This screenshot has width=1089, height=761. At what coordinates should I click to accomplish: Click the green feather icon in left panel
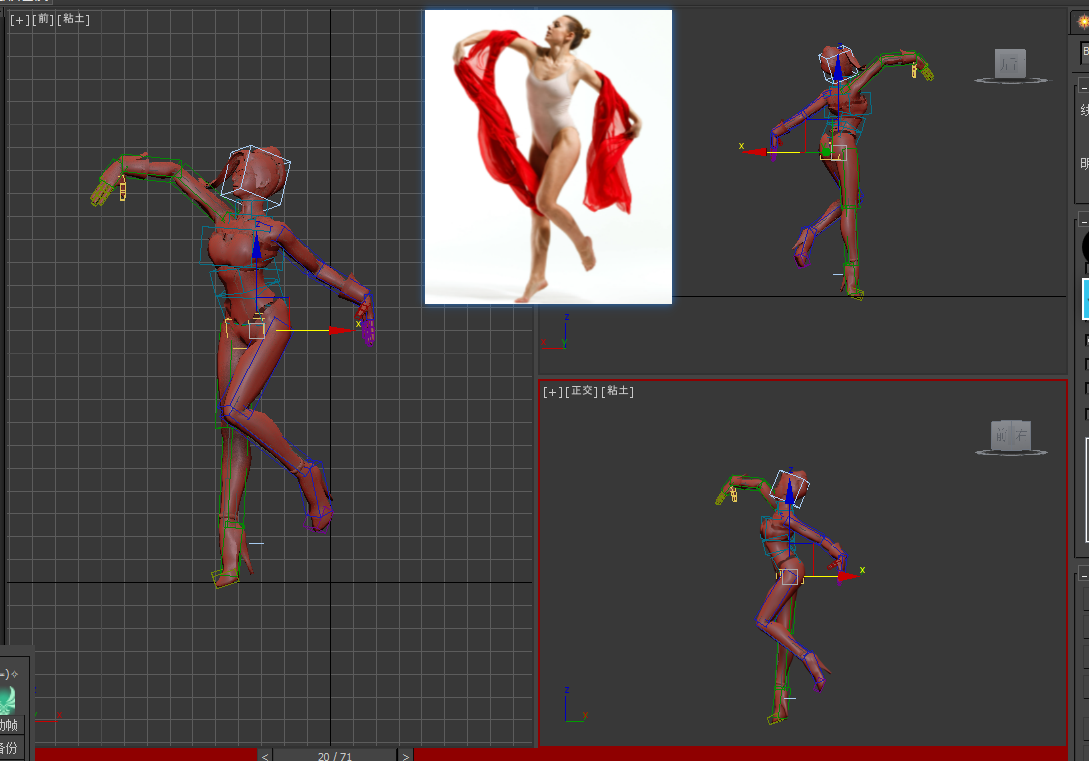click(x=7, y=700)
